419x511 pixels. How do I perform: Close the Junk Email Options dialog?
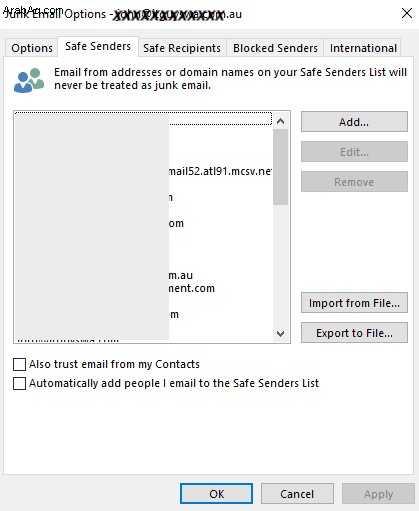407,13
